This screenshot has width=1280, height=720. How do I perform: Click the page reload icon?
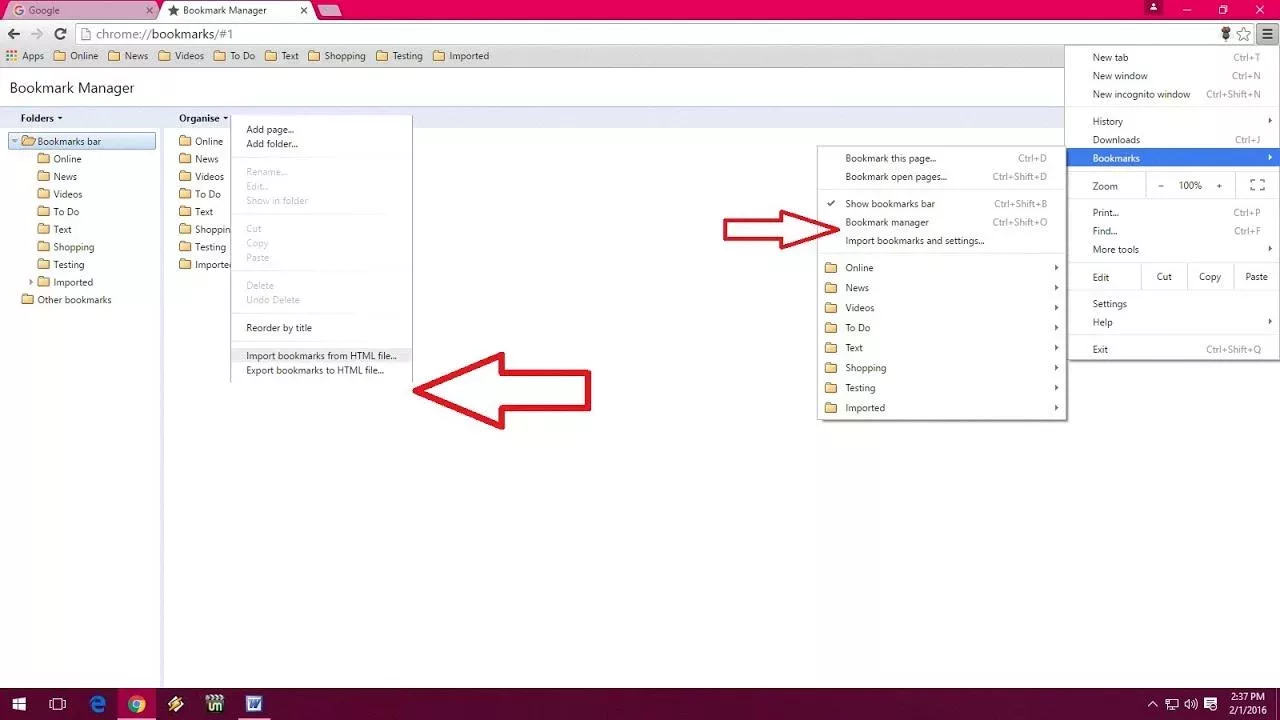60,33
